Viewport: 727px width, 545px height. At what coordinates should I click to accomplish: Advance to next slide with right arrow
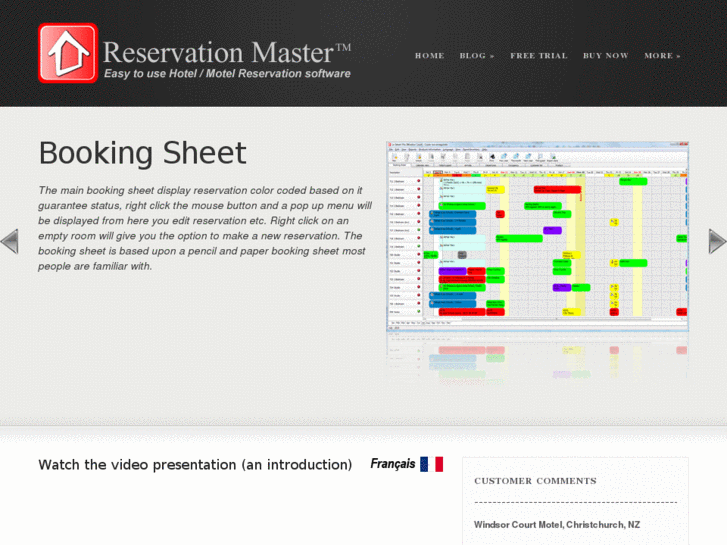point(717,241)
